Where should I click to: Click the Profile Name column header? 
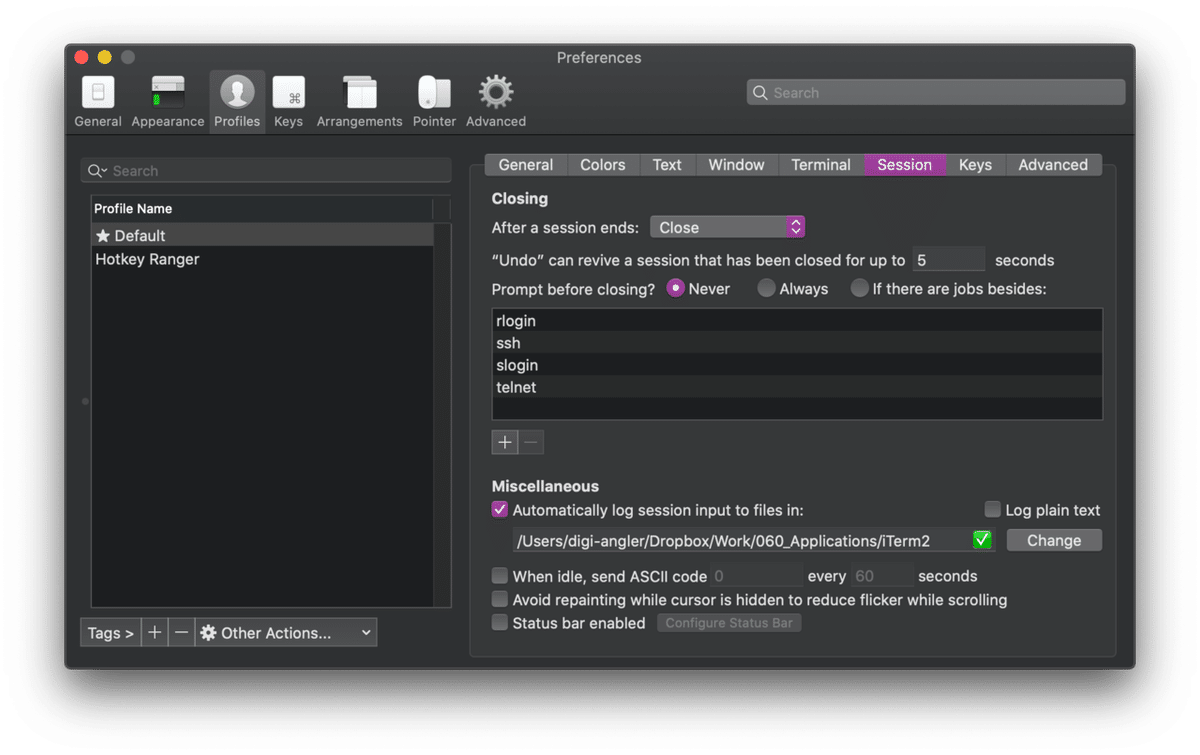click(x=263, y=209)
